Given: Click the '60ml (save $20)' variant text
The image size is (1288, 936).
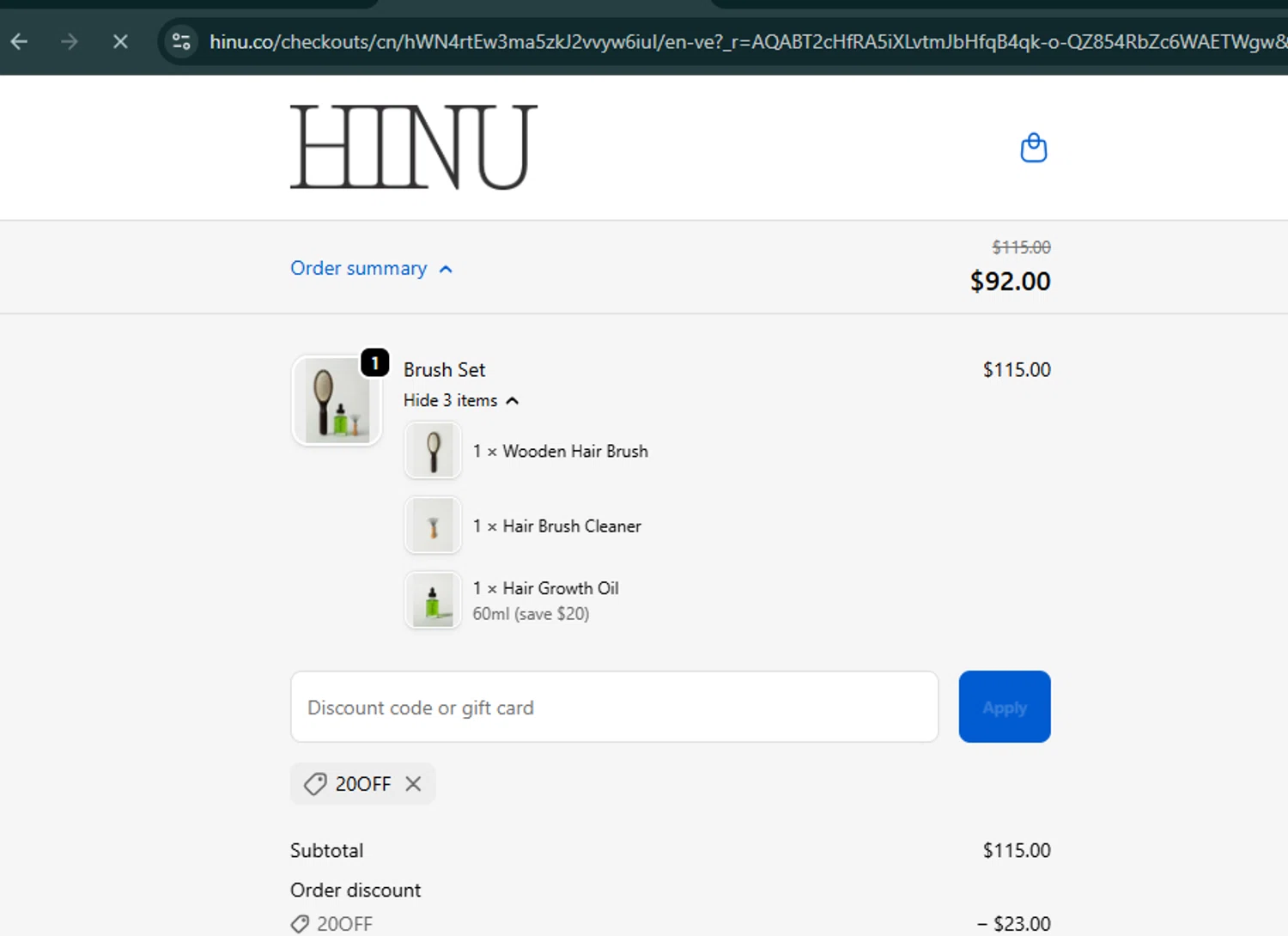Looking at the screenshot, I should 531,614.
